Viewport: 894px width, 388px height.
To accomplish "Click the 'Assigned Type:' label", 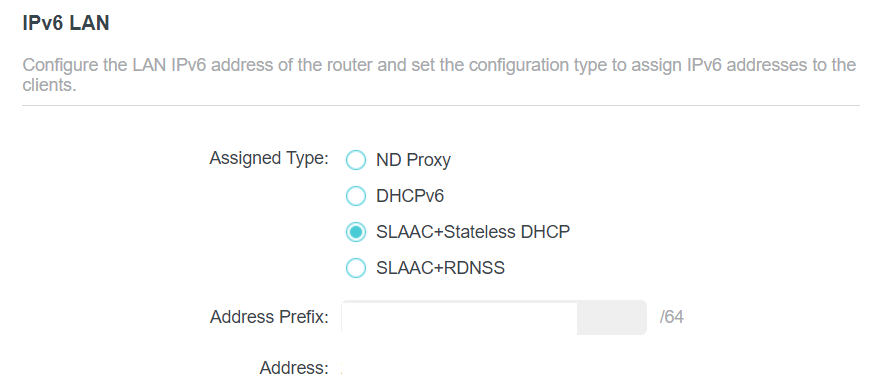I will [269, 158].
